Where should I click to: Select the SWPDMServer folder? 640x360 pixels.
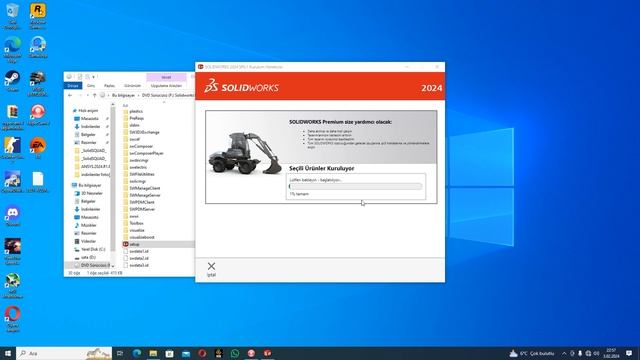142,209
